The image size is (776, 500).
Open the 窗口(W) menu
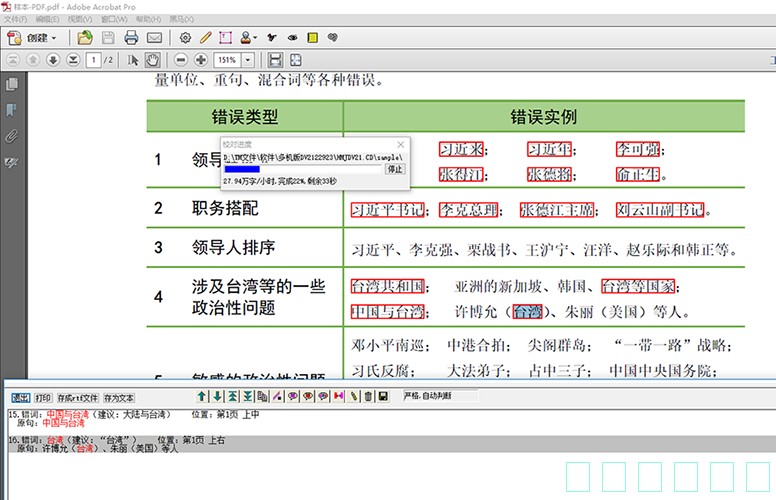point(114,19)
